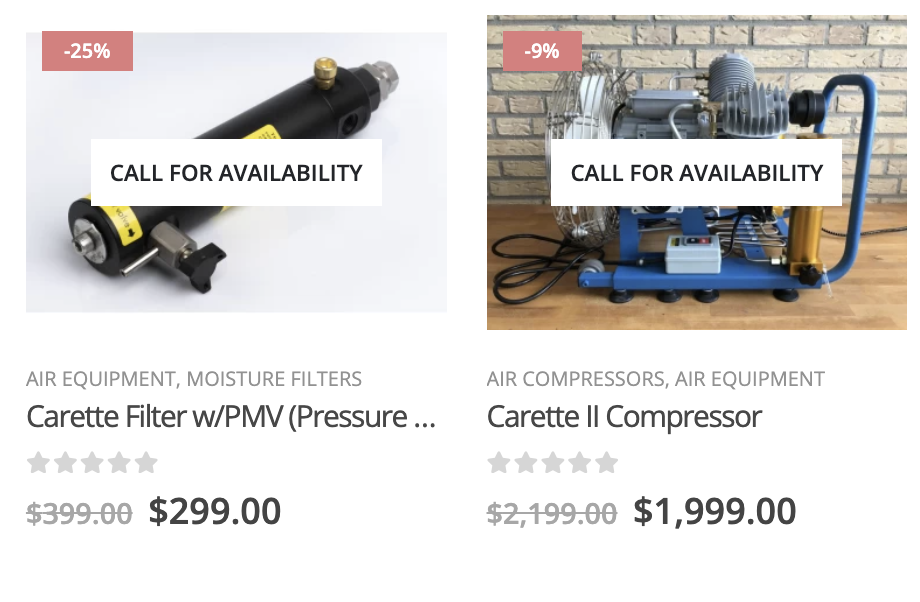Open Air Equipment category under compressor
920x602 pixels.
tap(750, 379)
